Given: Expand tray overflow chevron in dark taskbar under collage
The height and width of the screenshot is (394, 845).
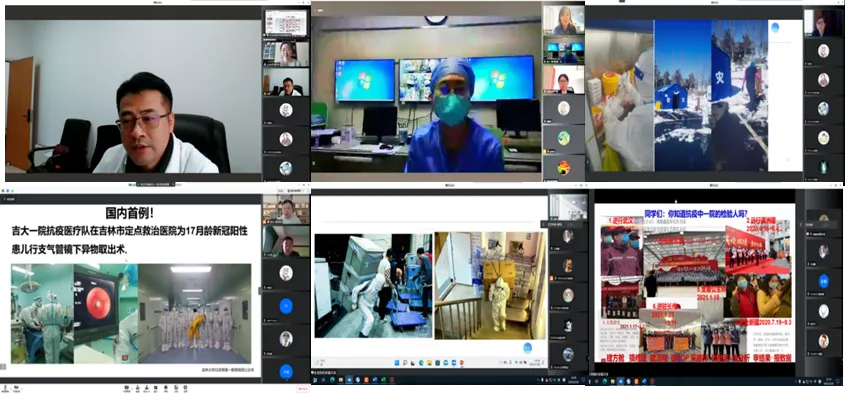Looking at the screenshot, I should click(796, 382).
